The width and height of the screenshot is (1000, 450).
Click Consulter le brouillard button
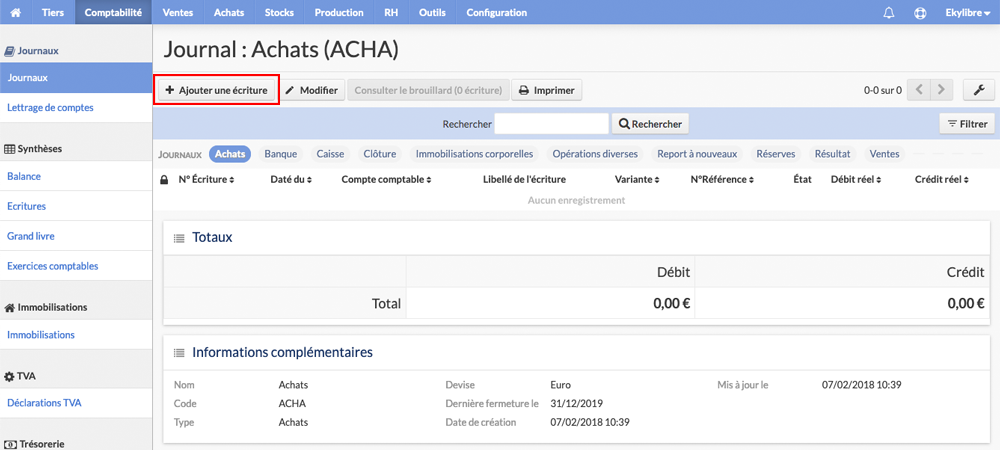point(428,91)
